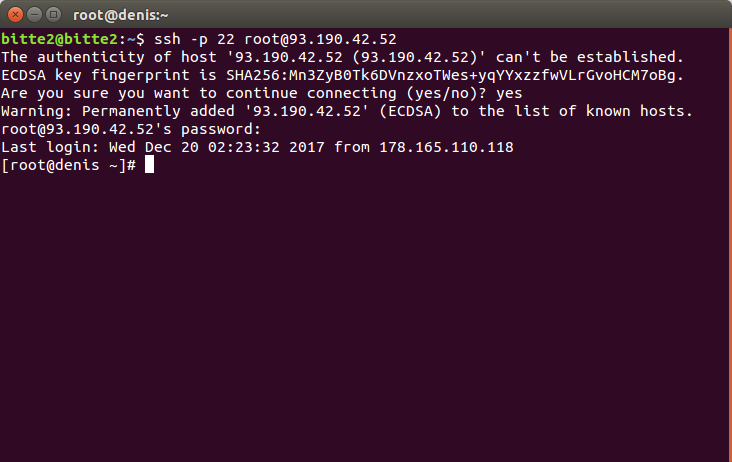Screen dimensions: 732x462
Task: Place focus at the terminal cursor block
Action: pyautogui.click(x=149, y=165)
